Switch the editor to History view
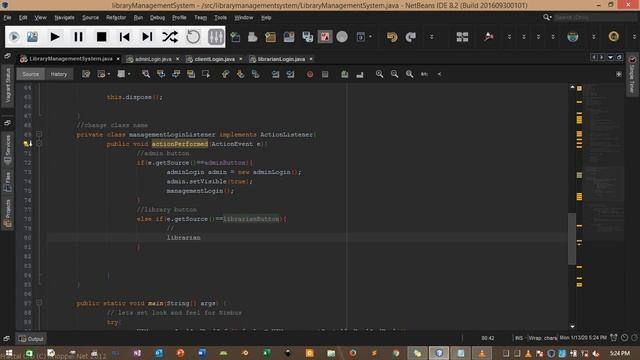Viewport: 640px width, 360px height. click(x=59, y=74)
